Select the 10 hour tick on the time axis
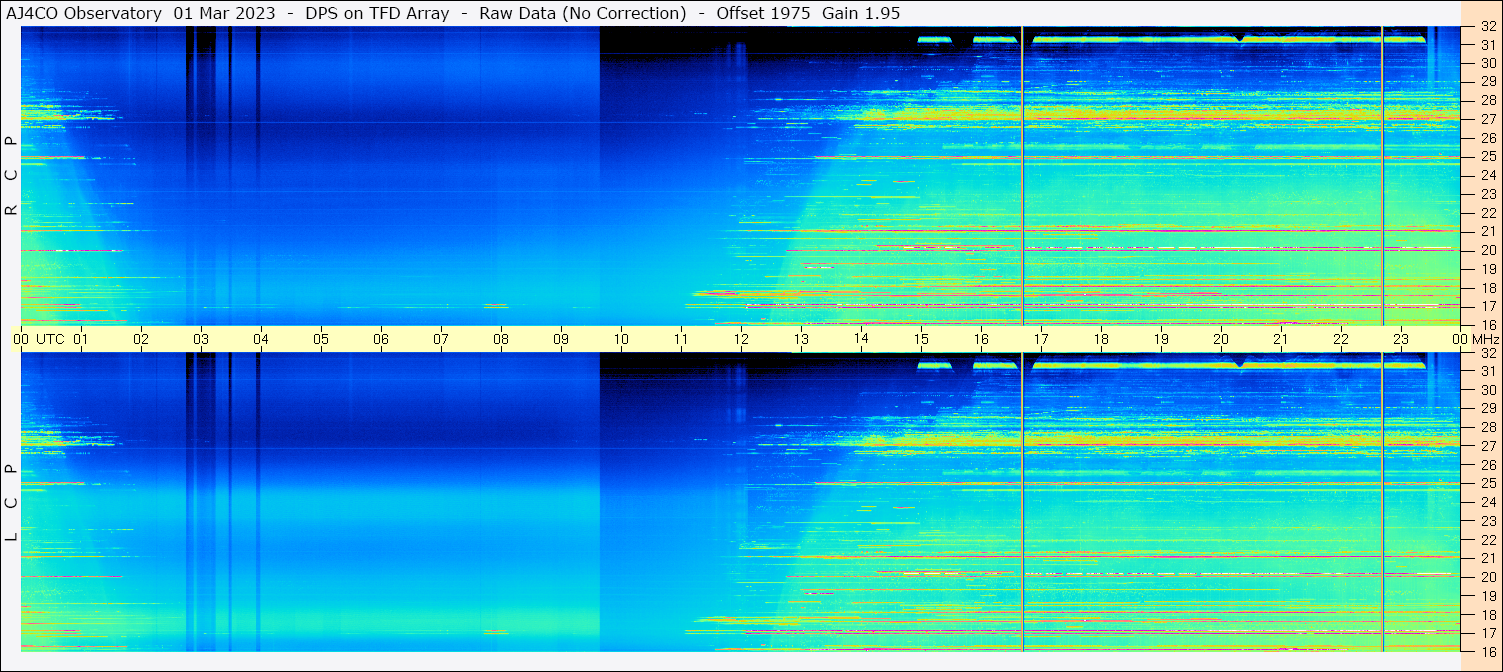This screenshot has width=1503, height=672. click(x=621, y=339)
